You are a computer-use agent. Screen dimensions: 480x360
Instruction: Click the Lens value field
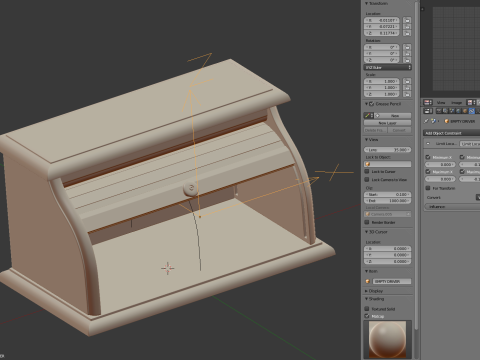[388, 150]
